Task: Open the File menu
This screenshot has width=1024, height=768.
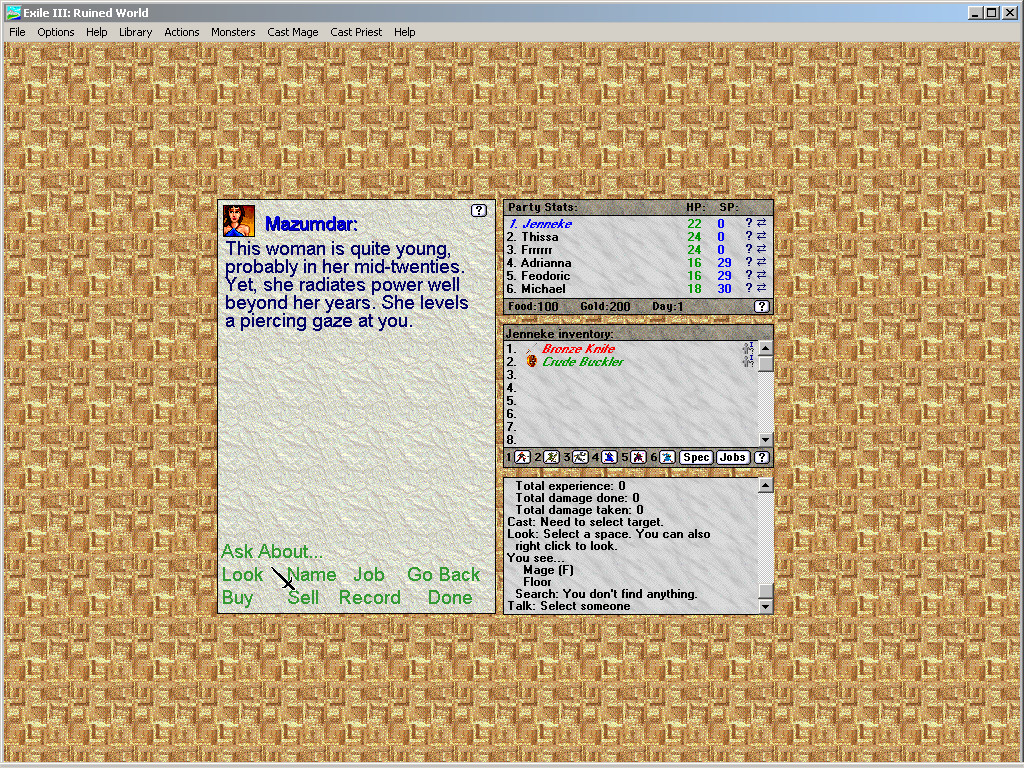Action: pos(17,32)
